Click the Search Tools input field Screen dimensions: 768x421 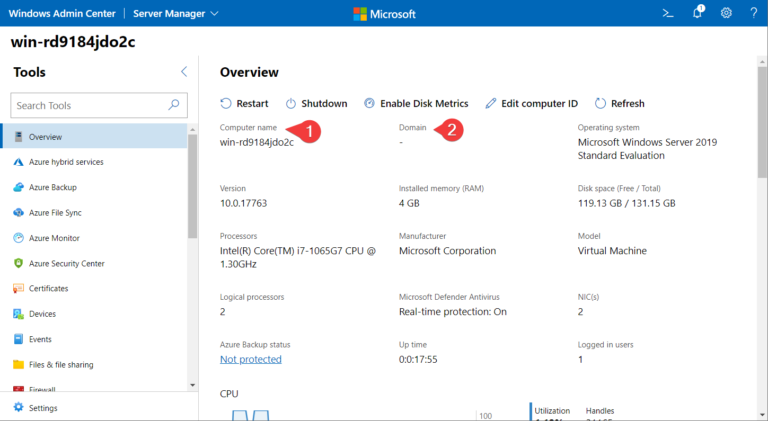(99, 105)
